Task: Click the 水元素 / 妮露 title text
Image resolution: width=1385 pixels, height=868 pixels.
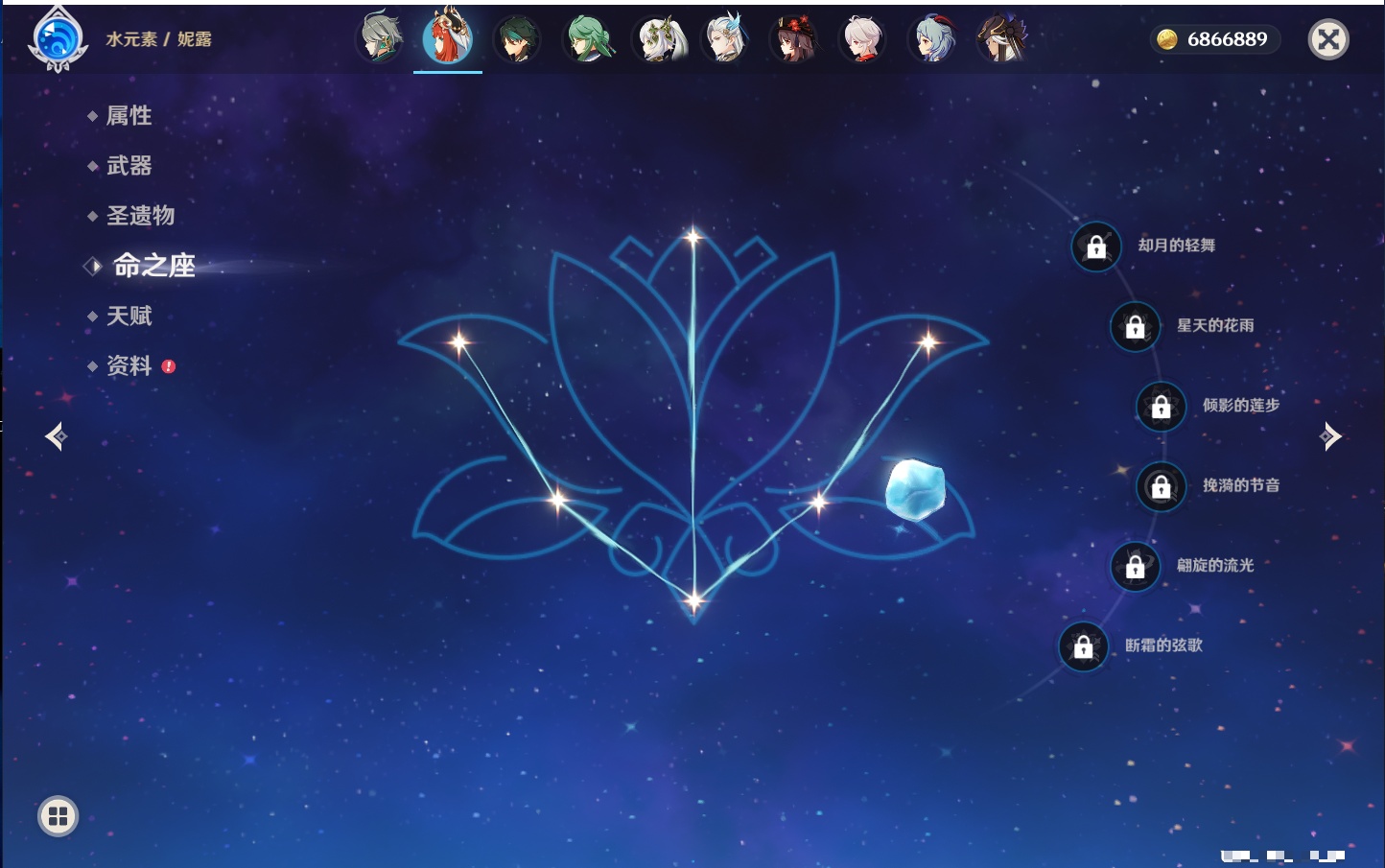Action: coord(158,39)
